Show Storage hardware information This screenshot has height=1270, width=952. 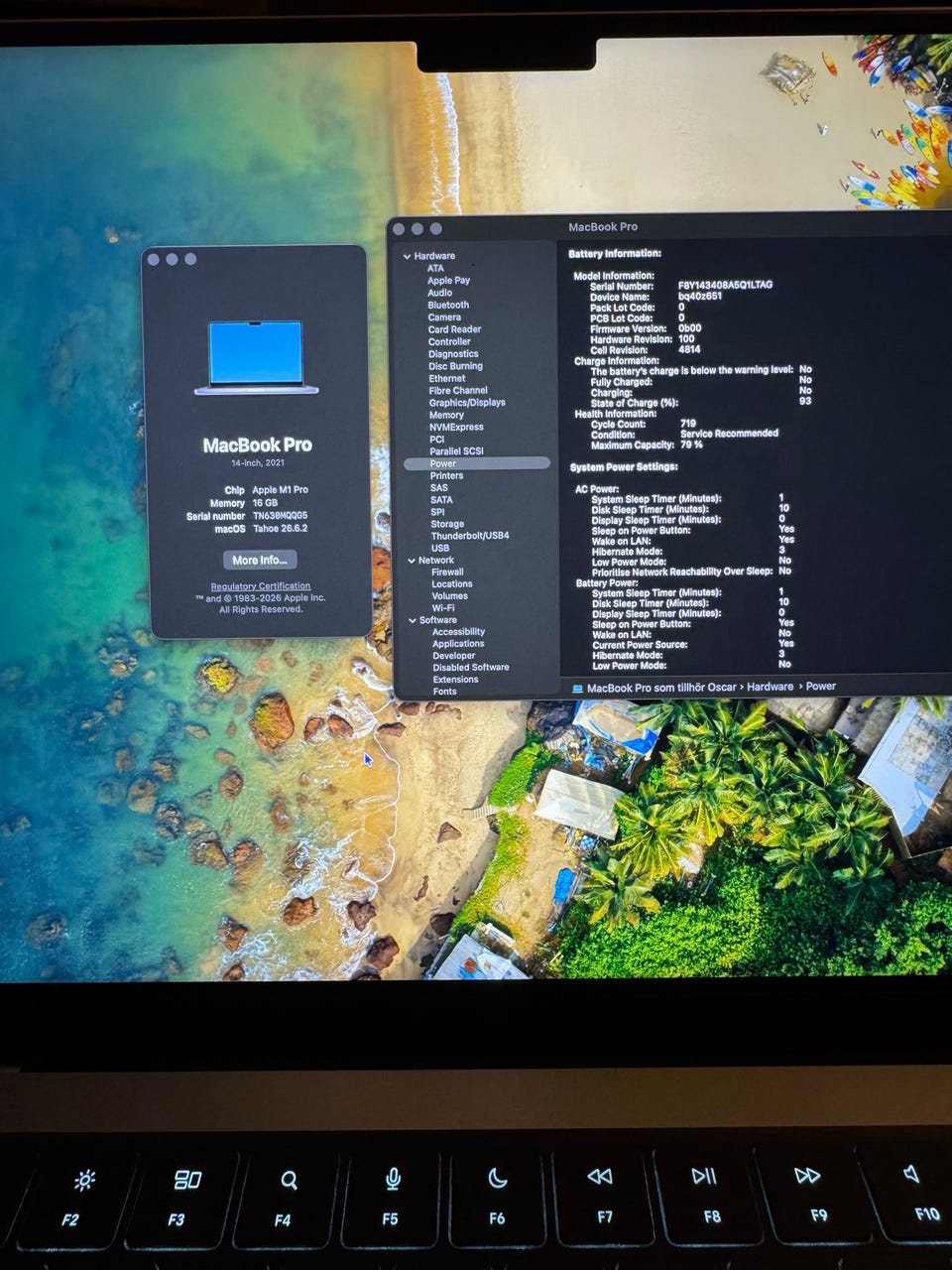[447, 524]
